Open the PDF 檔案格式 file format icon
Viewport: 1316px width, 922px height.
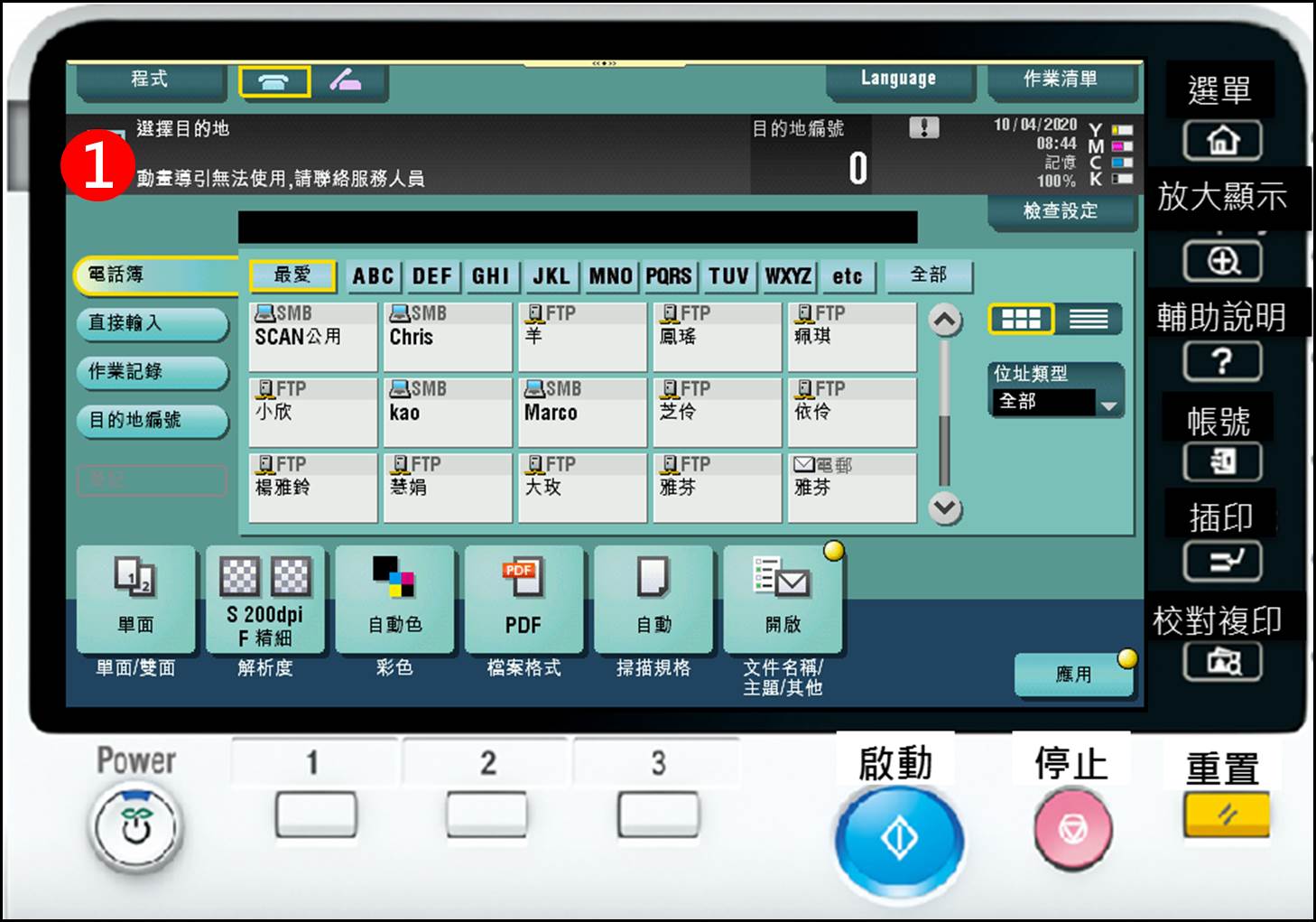click(524, 599)
